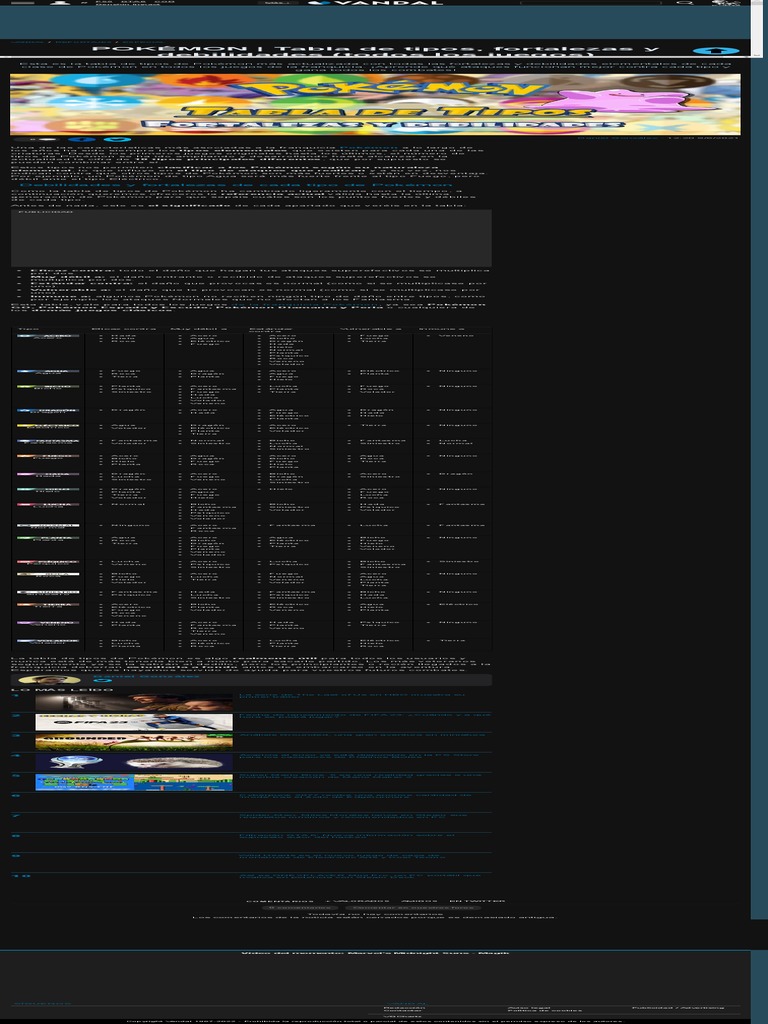The height and width of the screenshot is (1024, 768).
Task: Open the Política de cookies footer link
Action: pyautogui.click(x=545, y=1011)
